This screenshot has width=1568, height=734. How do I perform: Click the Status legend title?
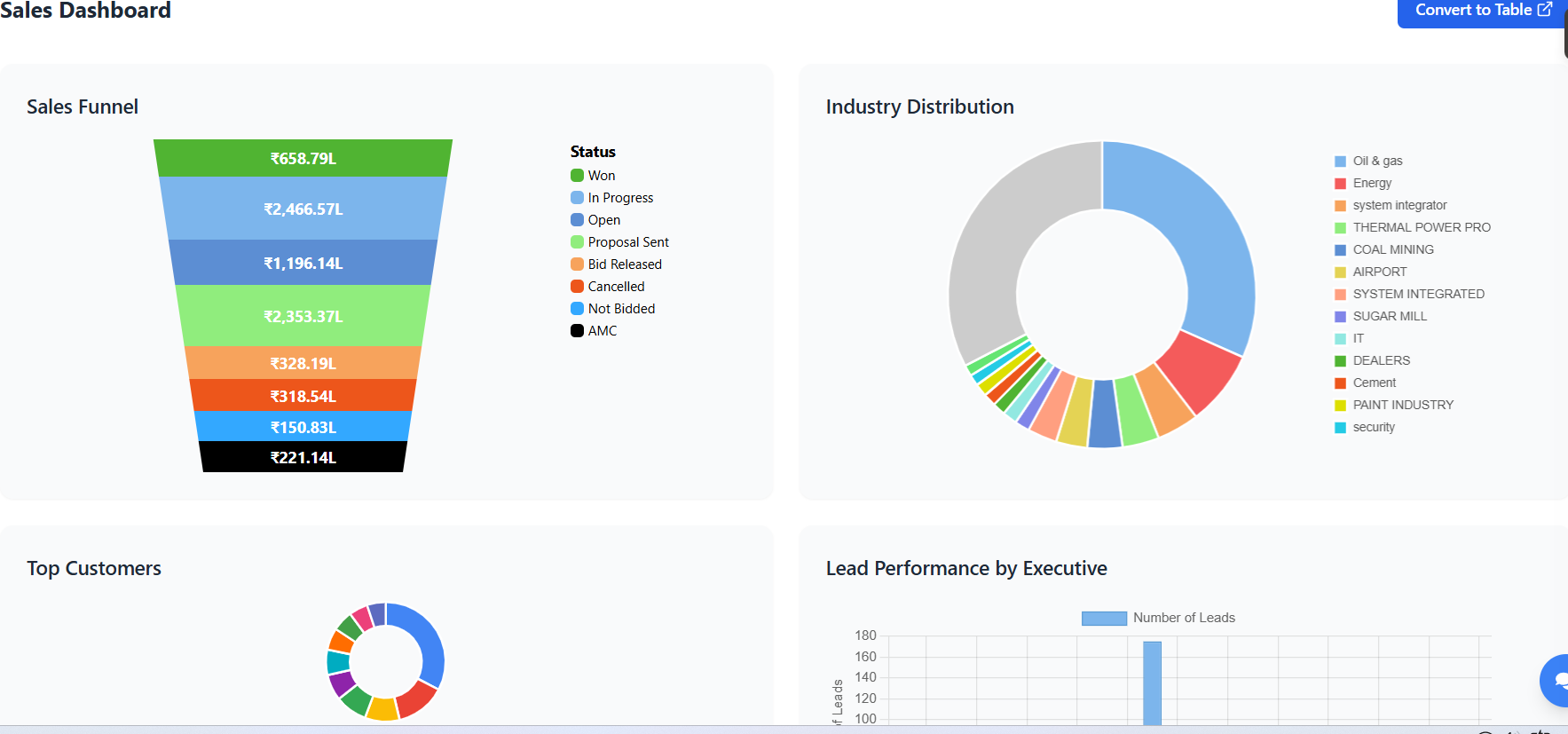point(593,152)
